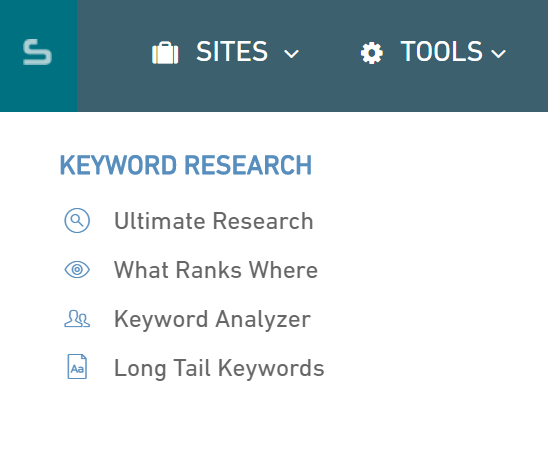The width and height of the screenshot is (548, 465).
Task: Click the eye icon for What Ranks Where
Action: click(x=77, y=270)
